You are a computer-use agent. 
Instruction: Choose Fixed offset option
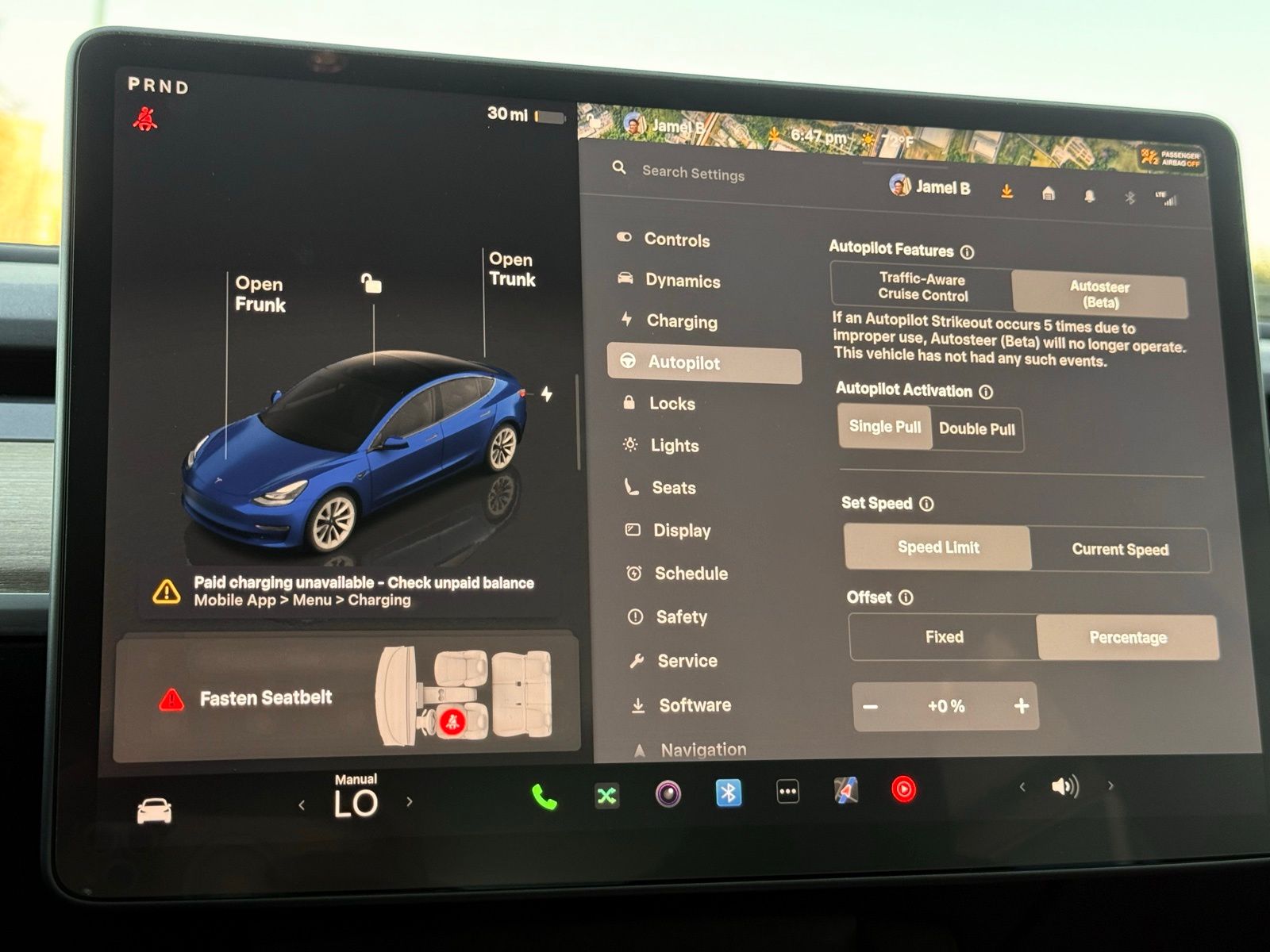pos(944,637)
